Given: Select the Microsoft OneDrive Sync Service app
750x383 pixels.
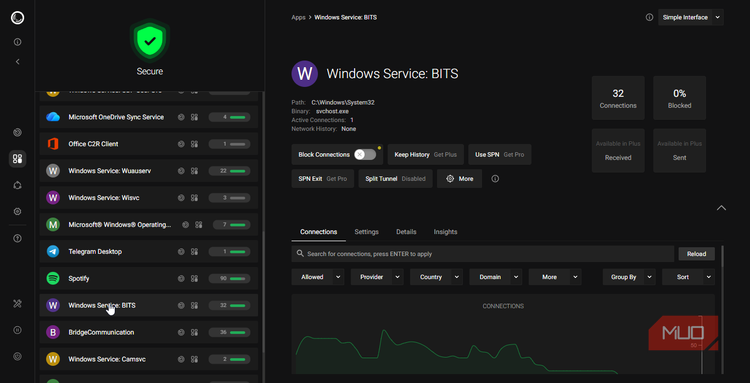Looking at the screenshot, I should [x=148, y=117].
